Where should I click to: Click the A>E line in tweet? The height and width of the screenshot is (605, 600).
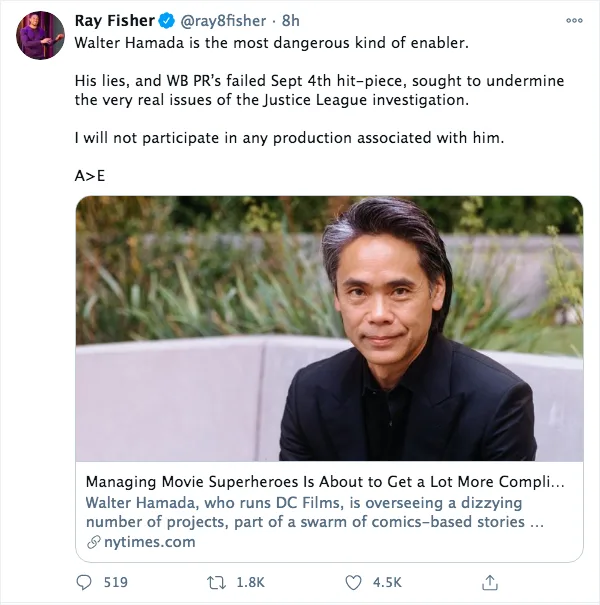pyautogui.click(x=90, y=175)
